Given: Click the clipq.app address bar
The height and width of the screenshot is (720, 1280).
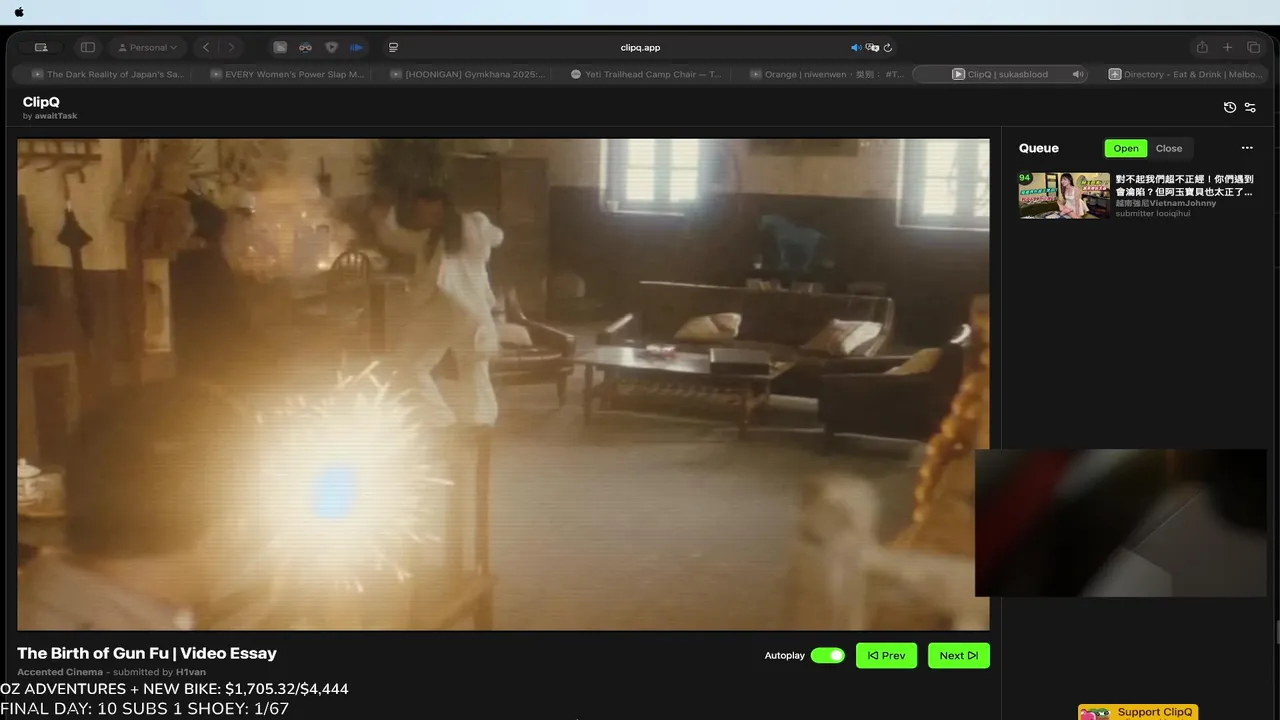Looking at the screenshot, I should pos(640,47).
